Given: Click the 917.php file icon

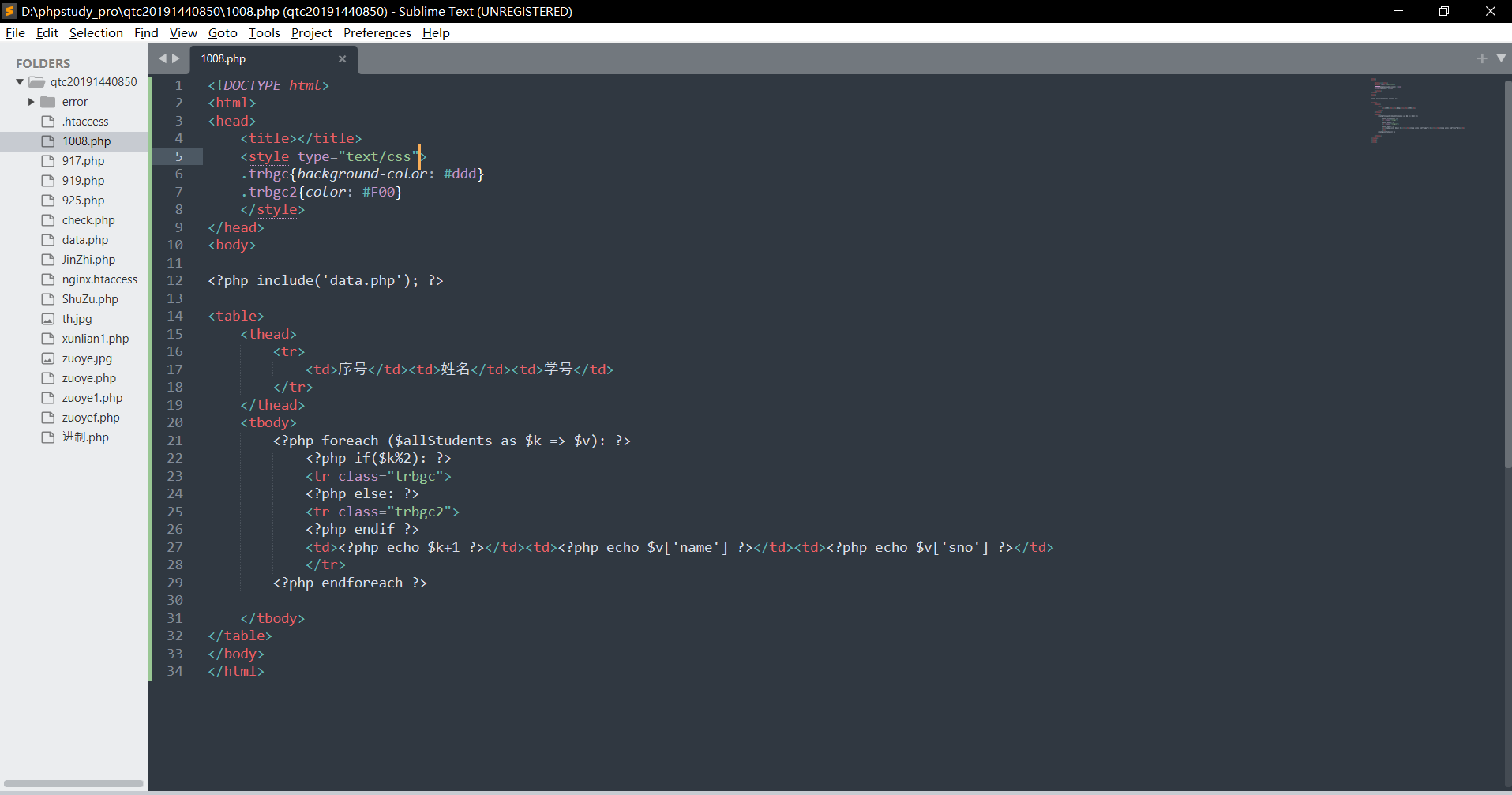Looking at the screenshot, I should 48,161.
